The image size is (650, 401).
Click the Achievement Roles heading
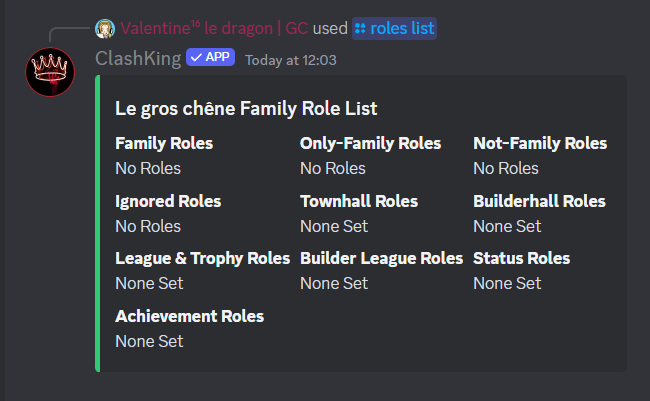[189, 316]
